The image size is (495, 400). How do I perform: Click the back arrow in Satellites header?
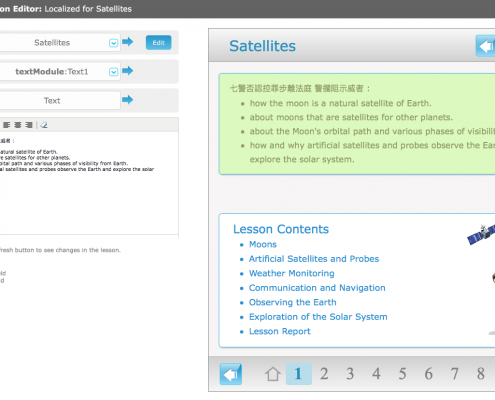click(x=485, y=46)
